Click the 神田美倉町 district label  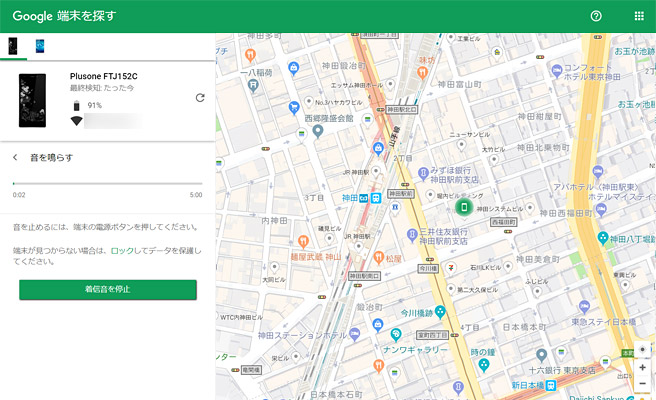coord(538,259)
